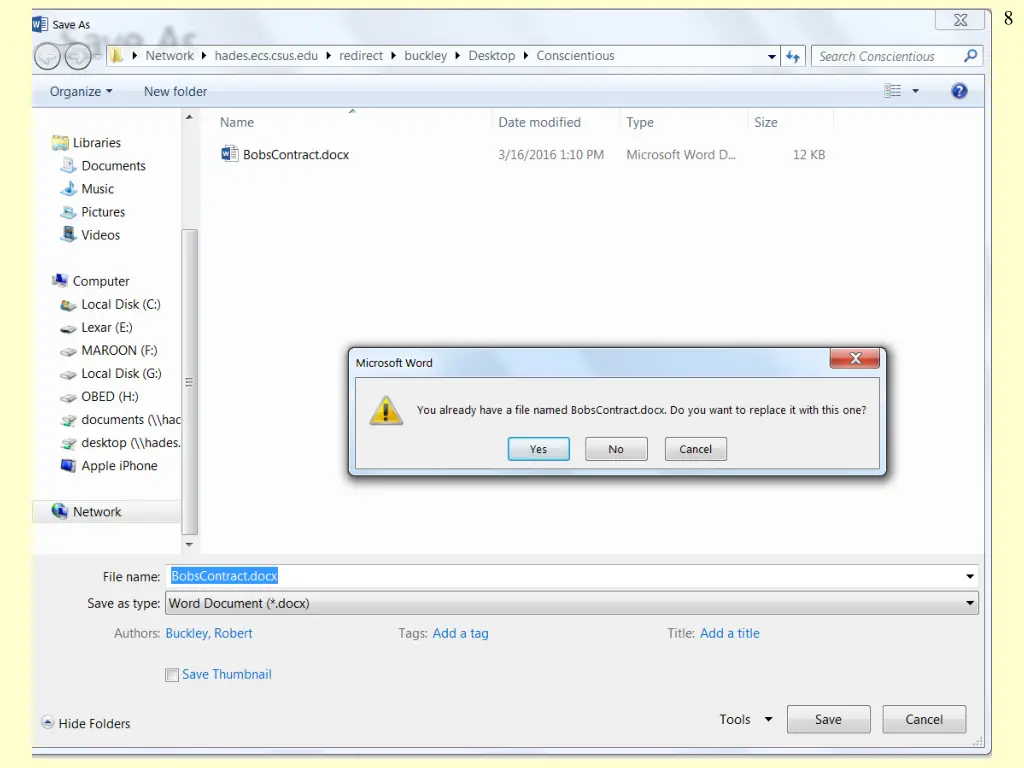The width and height of the screenshot is (1024, 768).
Task: Click the Word icon in the title bar
Action: [x=40, y=24]
